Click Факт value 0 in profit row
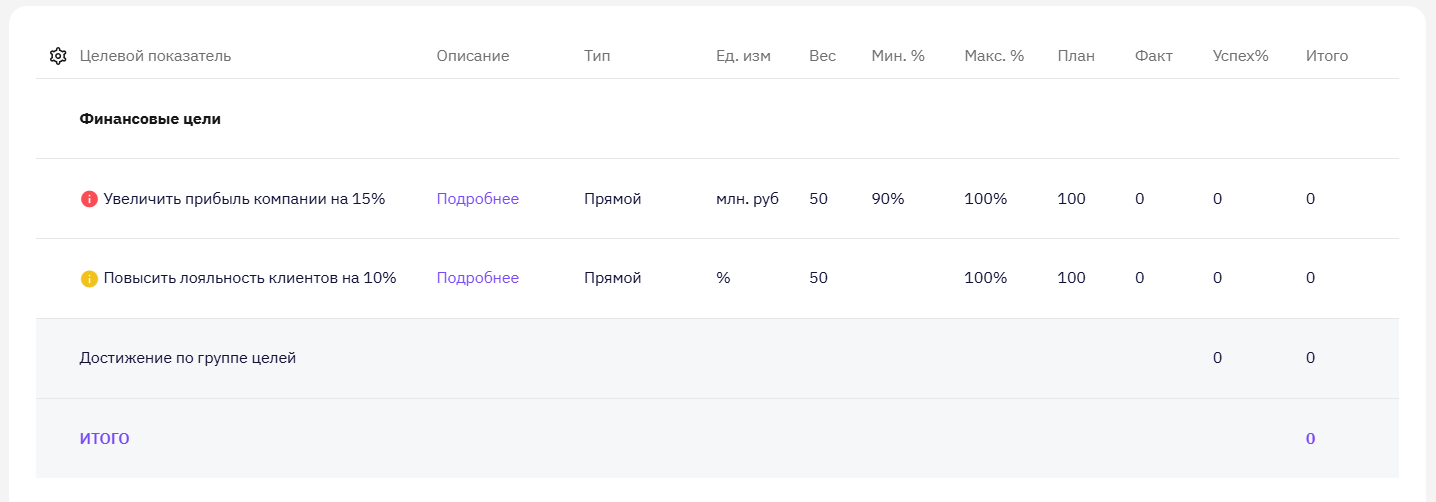Image resolution: width=1436 pixels, height=502 pixels. pyautogui.click(x=1140, y=199)
